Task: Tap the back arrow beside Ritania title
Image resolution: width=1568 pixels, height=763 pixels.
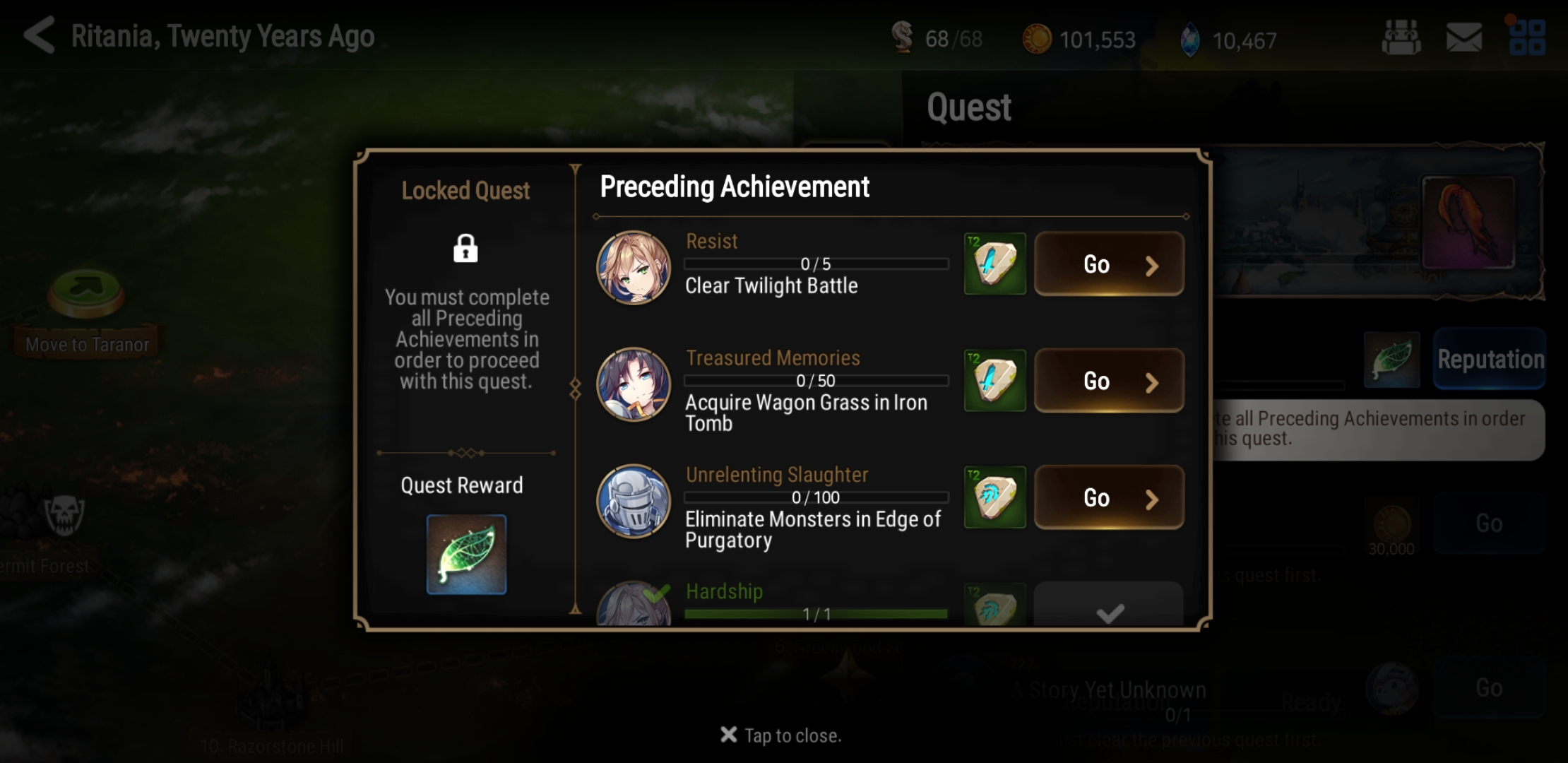Action: (39, 35)
